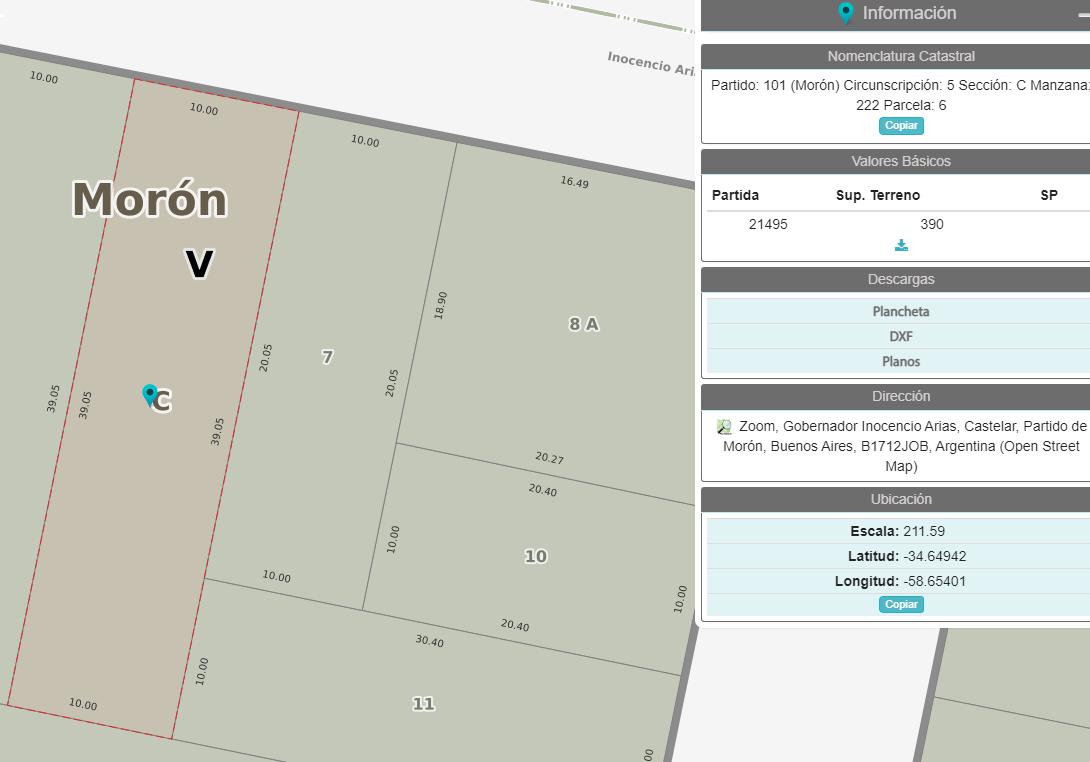Copy the Nomenclatura Catastral text
Viewport: 1090px width, 762px height.
pos(901,126)
